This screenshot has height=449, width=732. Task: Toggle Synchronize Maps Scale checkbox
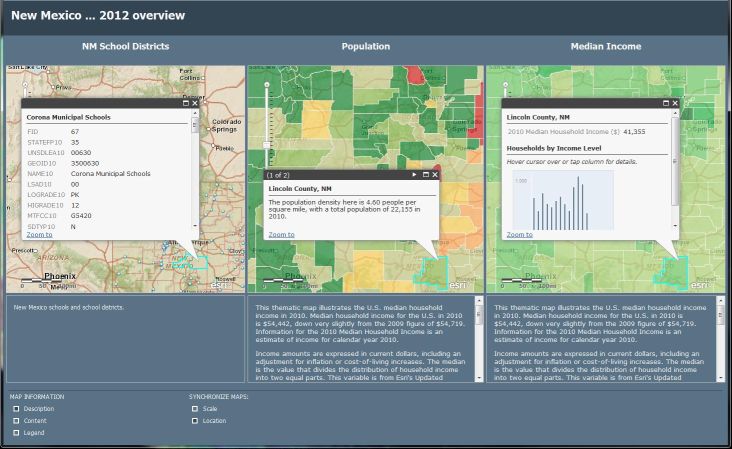coord(195,408)
